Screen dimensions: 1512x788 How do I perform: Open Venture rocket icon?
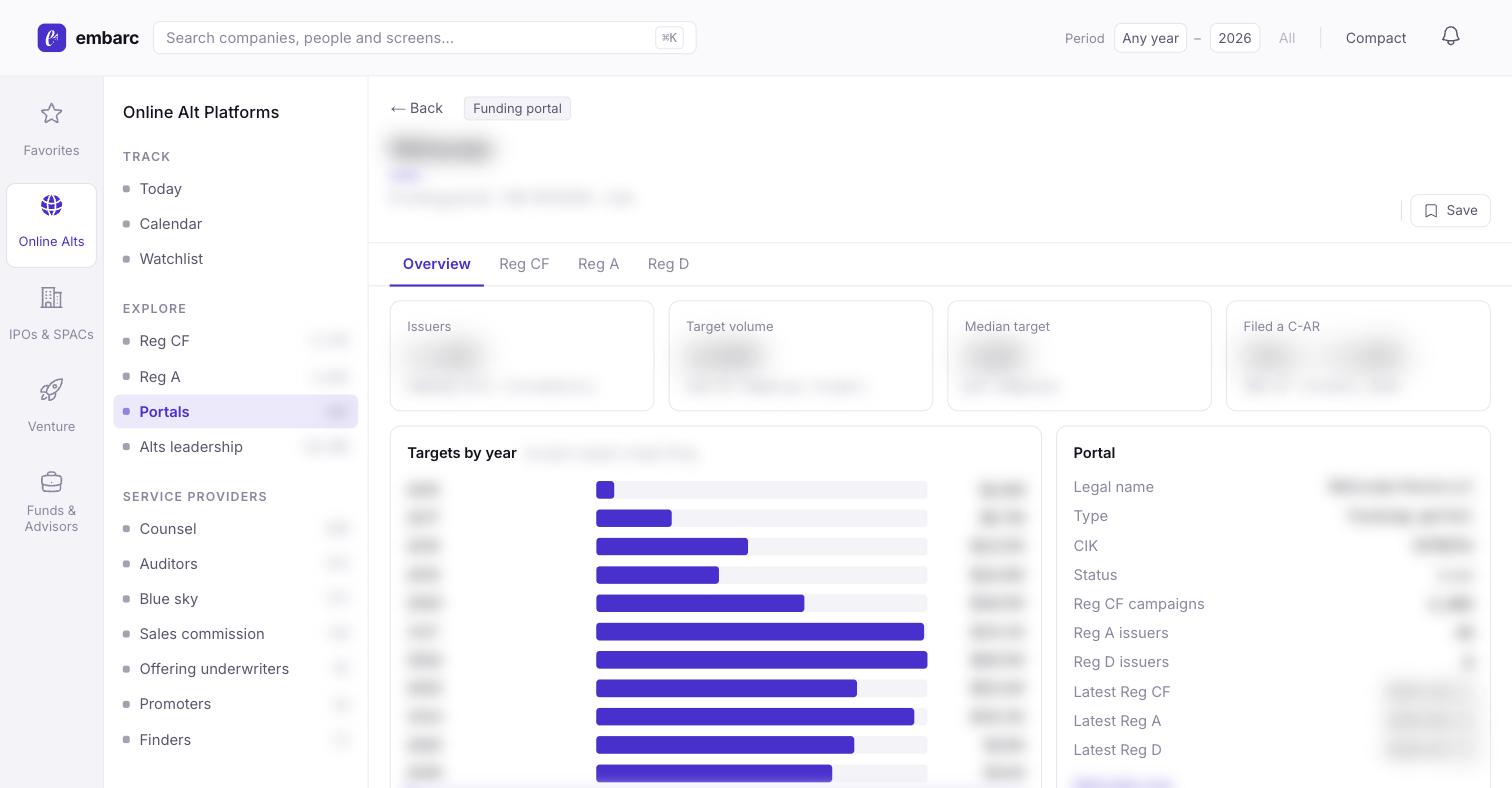click(x=51, y=389)
